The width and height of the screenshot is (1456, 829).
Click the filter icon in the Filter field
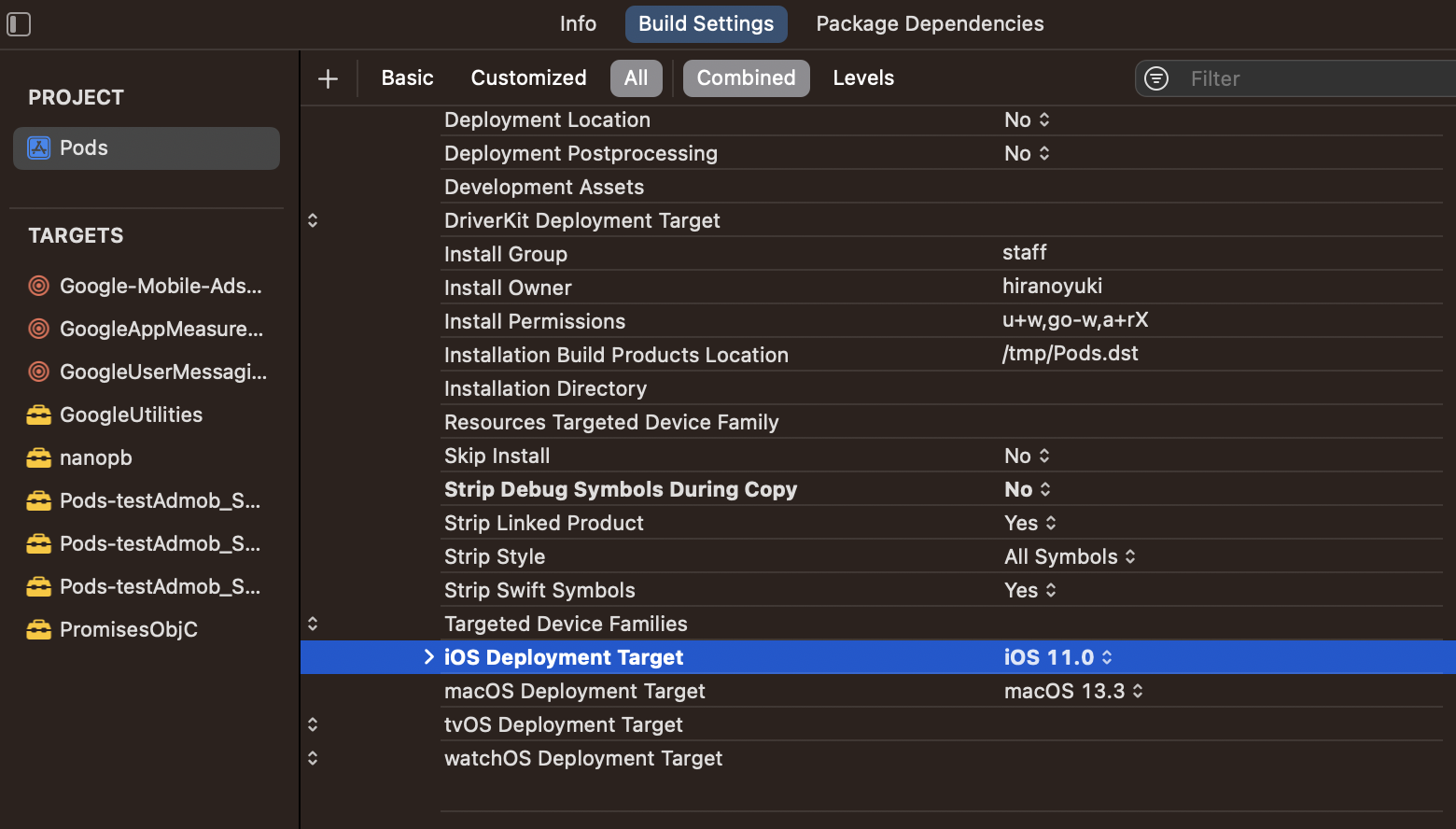coord(1155,78)
